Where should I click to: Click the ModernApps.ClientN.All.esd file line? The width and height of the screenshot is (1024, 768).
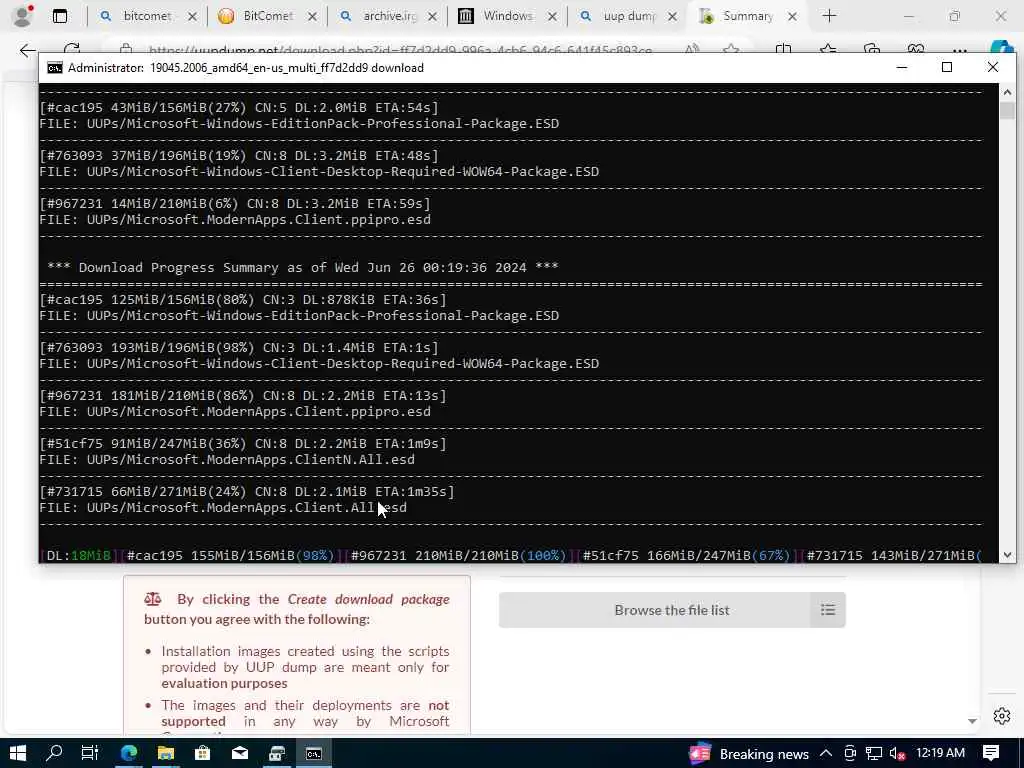[227, 460]
